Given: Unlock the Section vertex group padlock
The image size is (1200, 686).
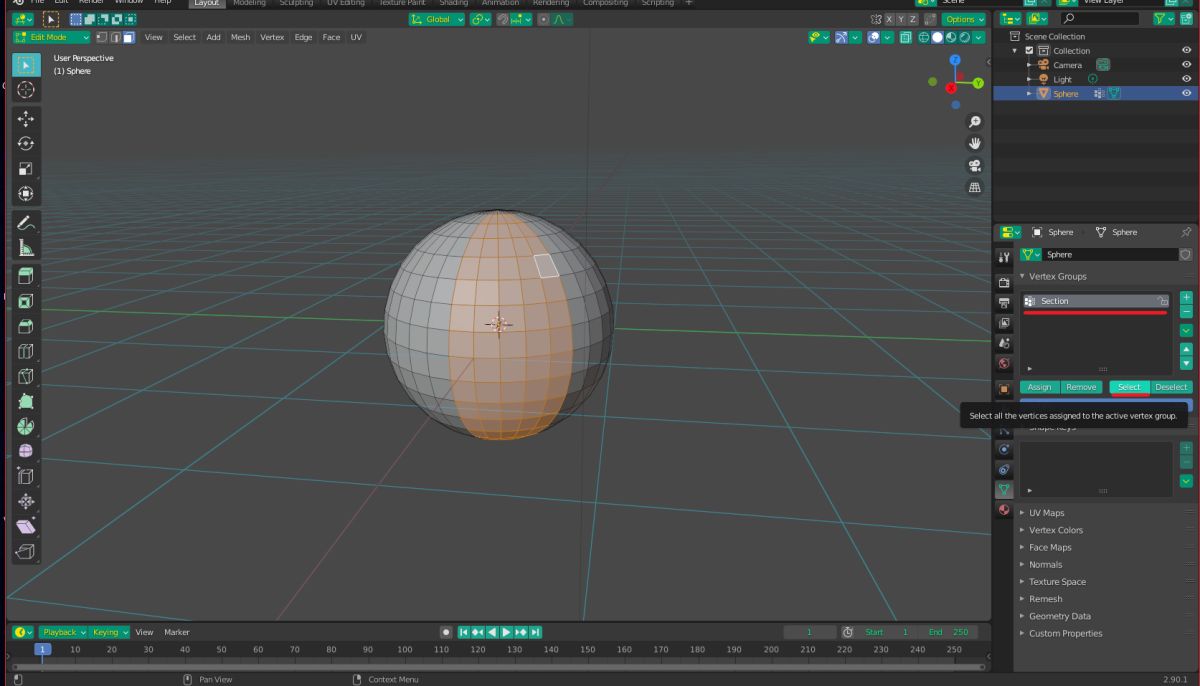Looking at the screenshot, I should (1162, 301).
